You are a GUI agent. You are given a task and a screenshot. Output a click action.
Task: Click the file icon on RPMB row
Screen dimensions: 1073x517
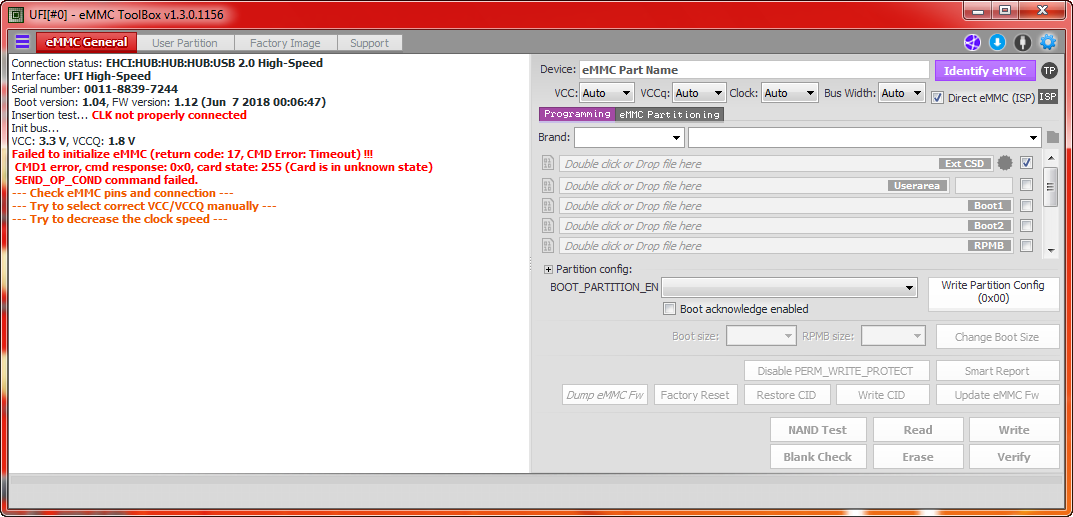coord(547,246)
